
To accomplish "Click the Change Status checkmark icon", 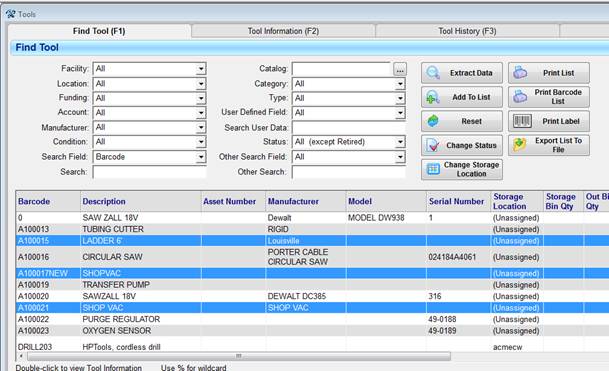I will (433, 145).
